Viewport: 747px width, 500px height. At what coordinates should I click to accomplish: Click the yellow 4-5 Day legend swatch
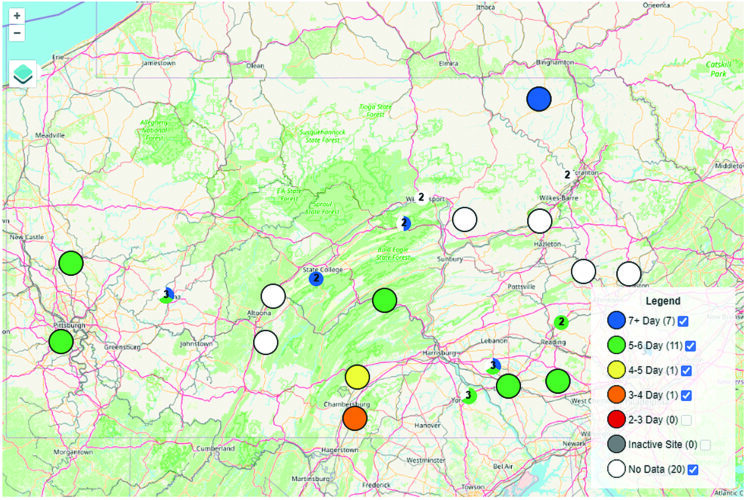[616, 370]
